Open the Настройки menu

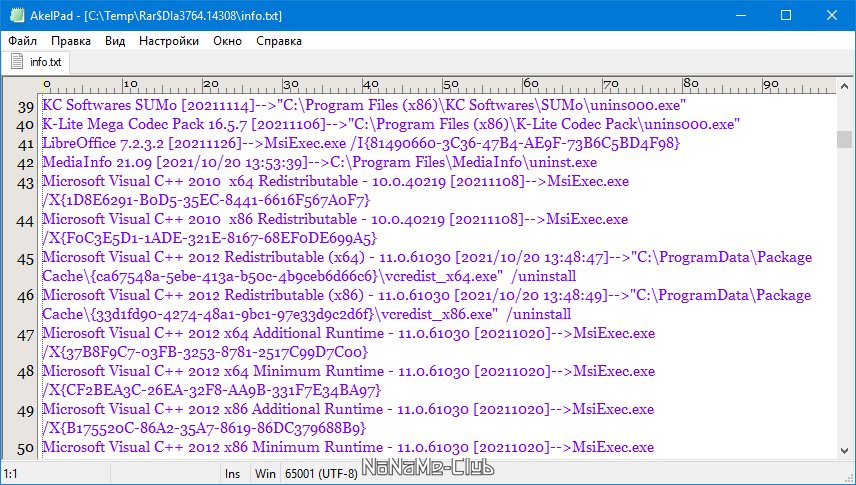(x=169, y=41)
